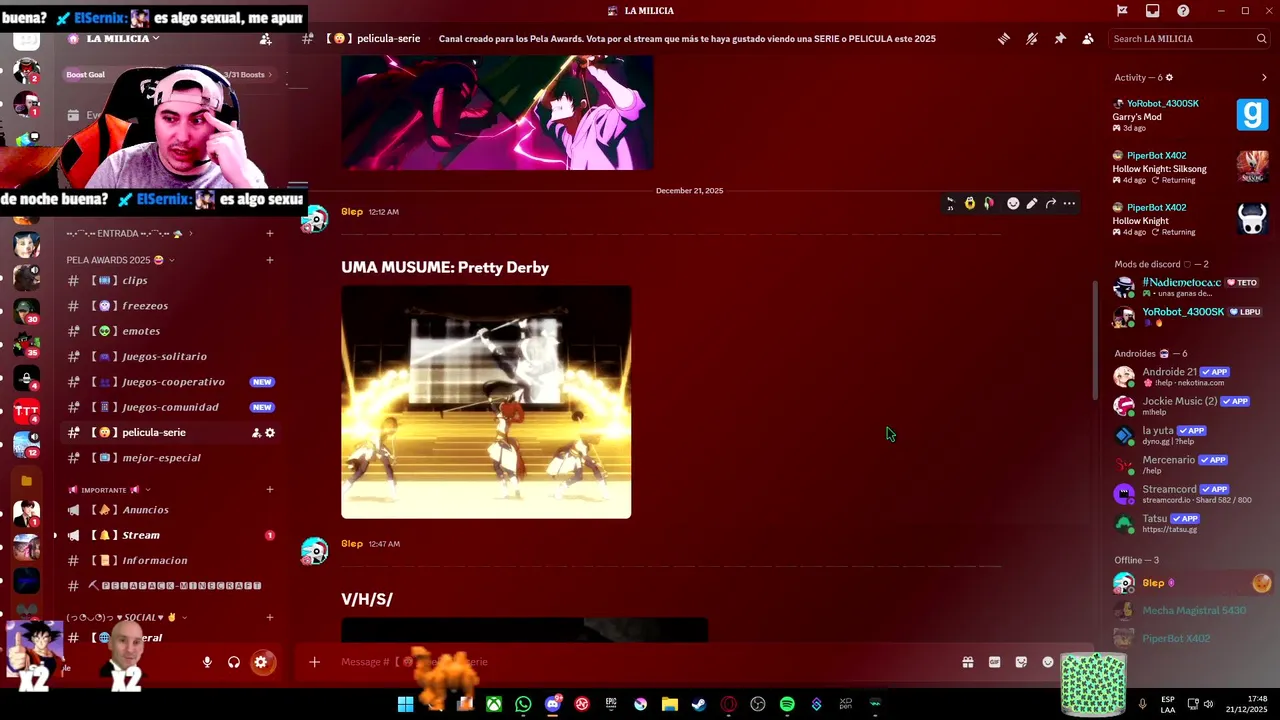Expand the ENTRADA category

click(x=129, y=234)
